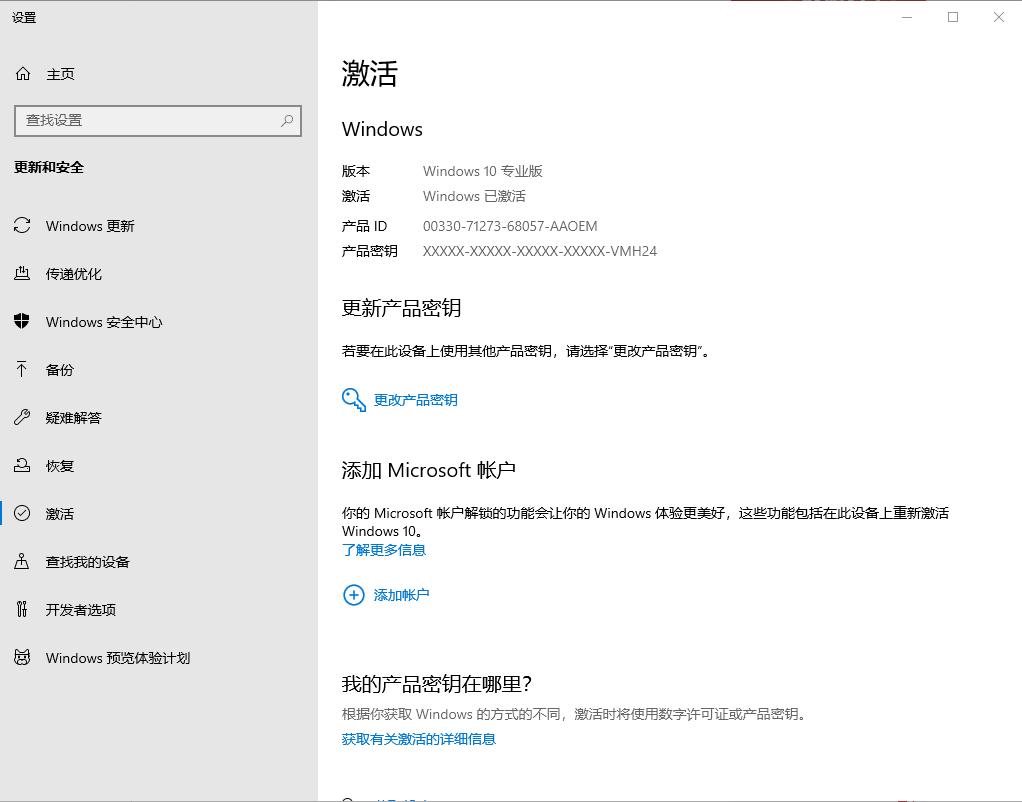
Task: Click the 疑难解答 wrench icon
Action: click(22, 418)
